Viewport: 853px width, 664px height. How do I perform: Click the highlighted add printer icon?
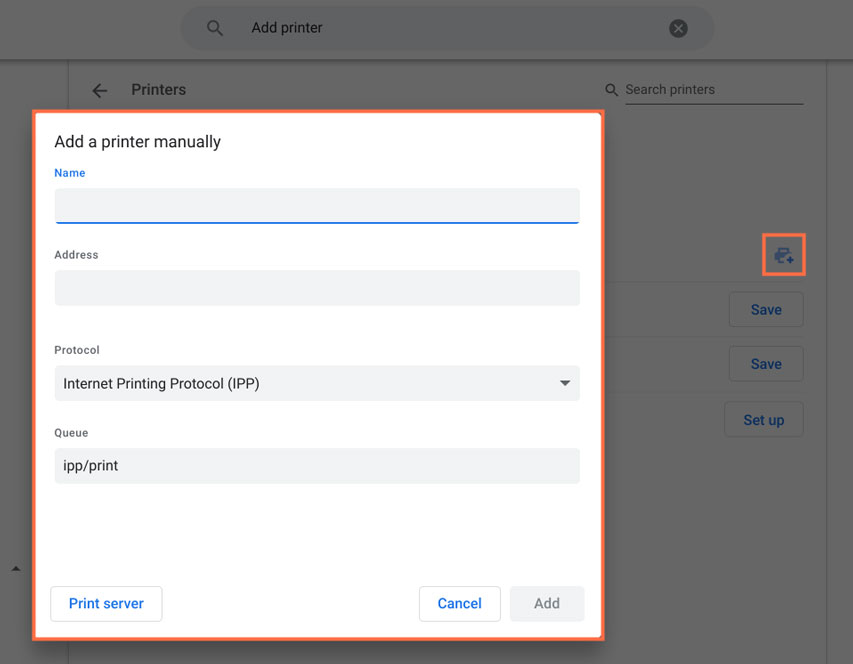point(784,255)
